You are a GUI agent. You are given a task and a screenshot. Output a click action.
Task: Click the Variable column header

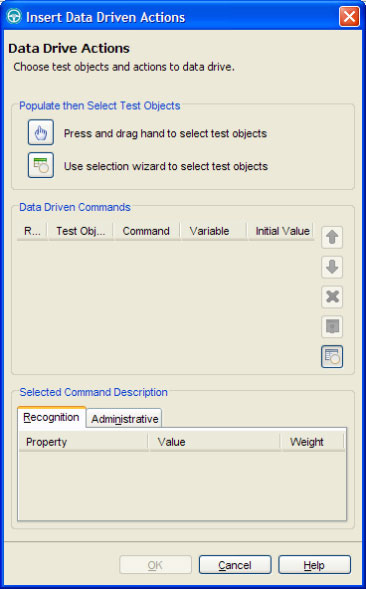213,231
